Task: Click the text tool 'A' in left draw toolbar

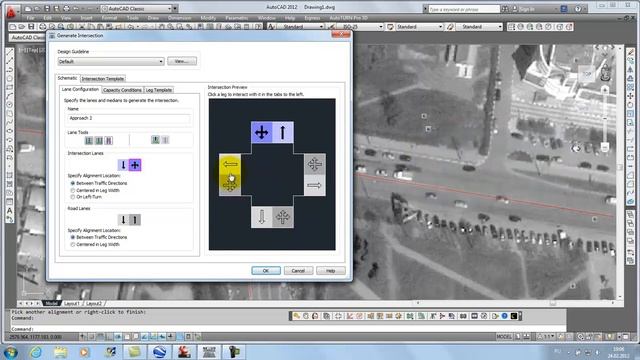Action: pyautogui.click(x=10, y=211)
